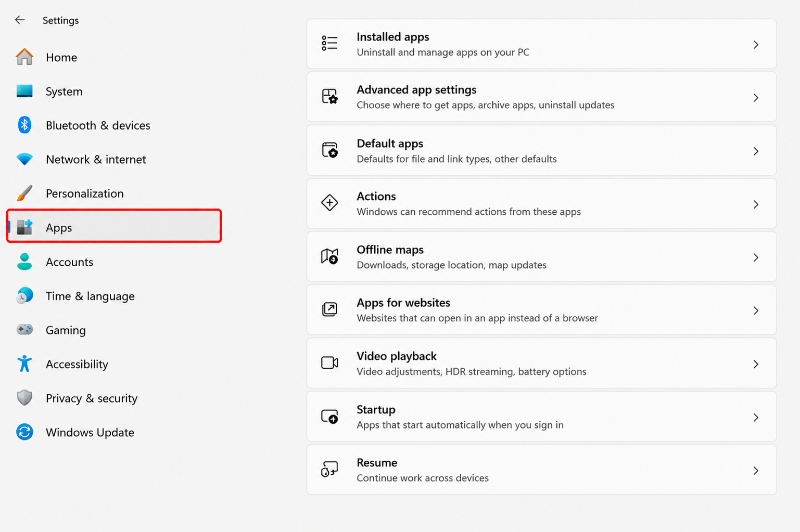This screenshot has height=532, width=800.
Task: Click 'Defaults for file and link types' text
Action: click(457, 159)
